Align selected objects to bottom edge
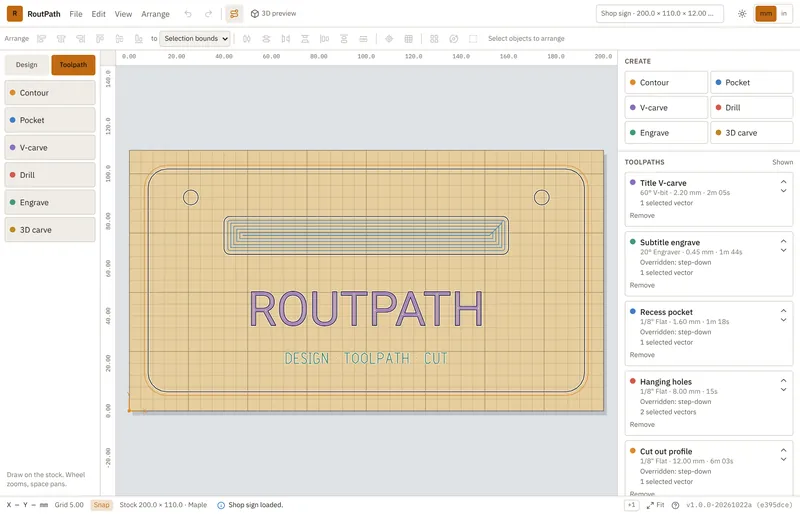This screenshot has width=800, height=514. tap(139, 39)
